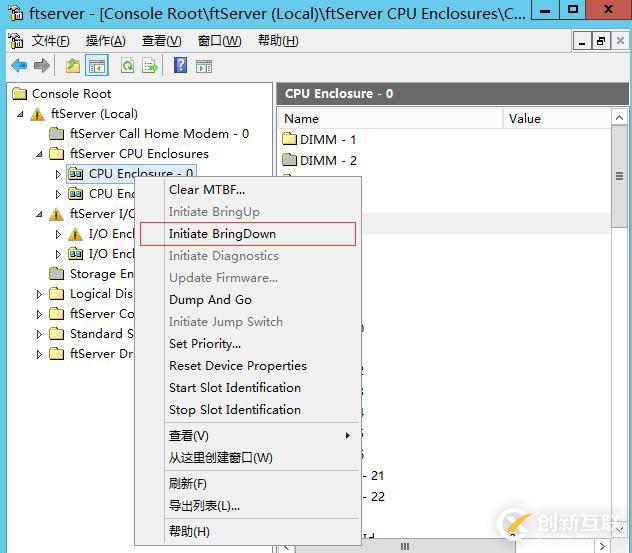Click the ftServer (Local) warning icon

(x=37, y=114)
